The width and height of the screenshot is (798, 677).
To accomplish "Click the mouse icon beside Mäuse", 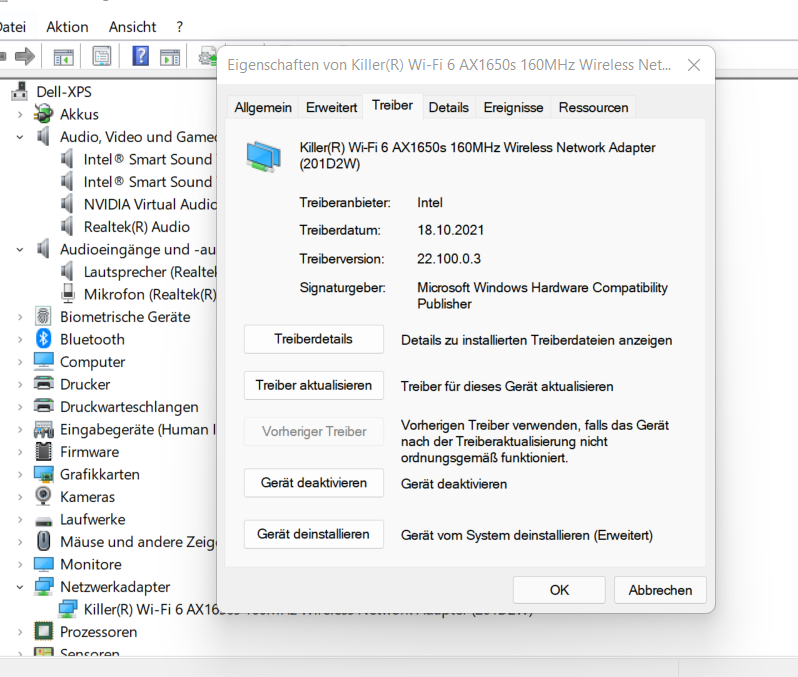I will (44, 541).
